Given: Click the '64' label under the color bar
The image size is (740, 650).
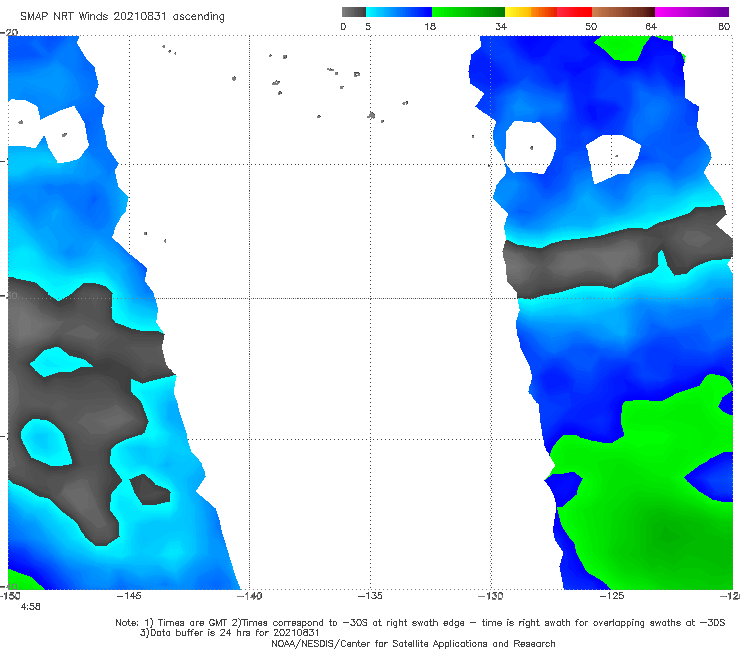Looking at the screenshot, I should [651, 27].
